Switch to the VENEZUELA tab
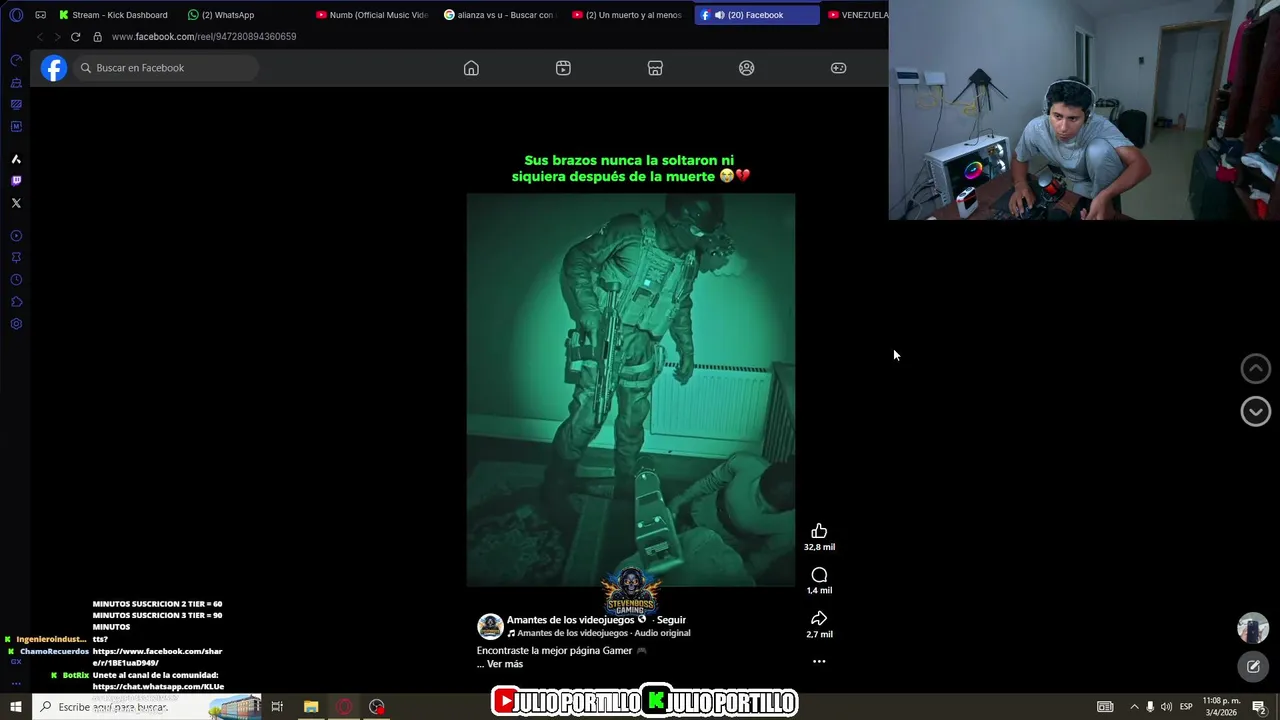 pos(856,15)
